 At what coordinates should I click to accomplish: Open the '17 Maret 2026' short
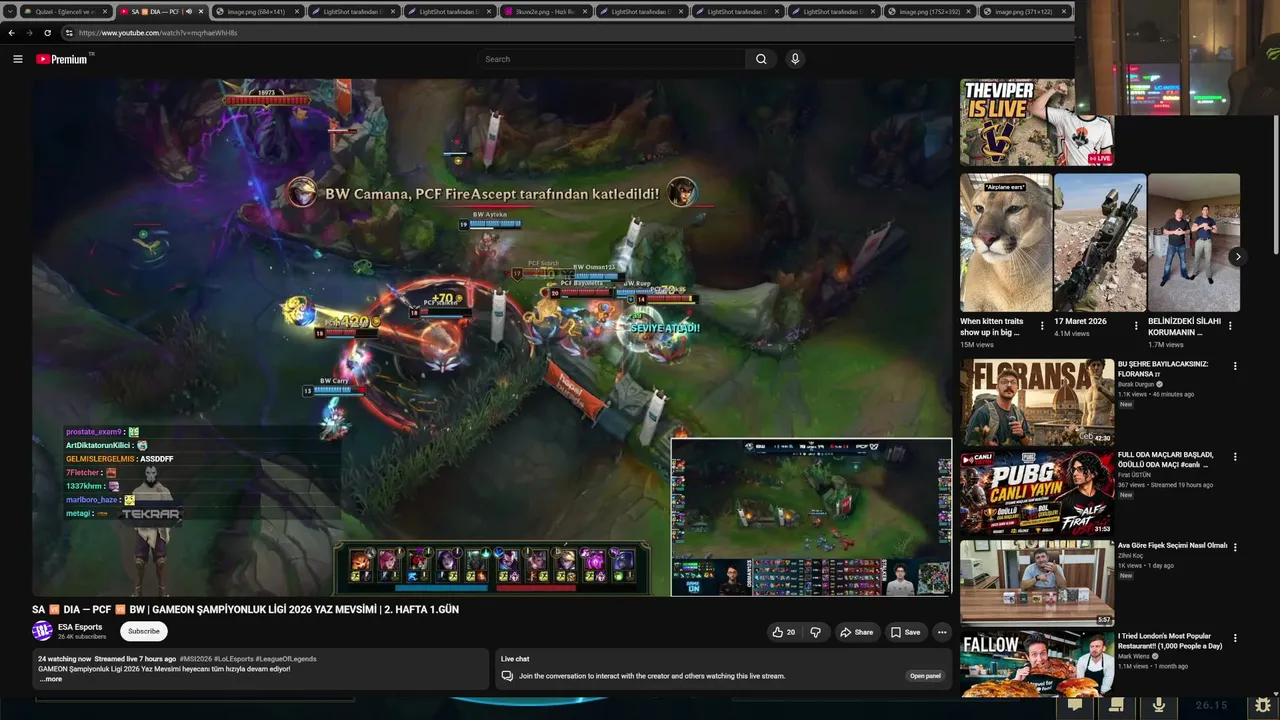[1100, 243]
